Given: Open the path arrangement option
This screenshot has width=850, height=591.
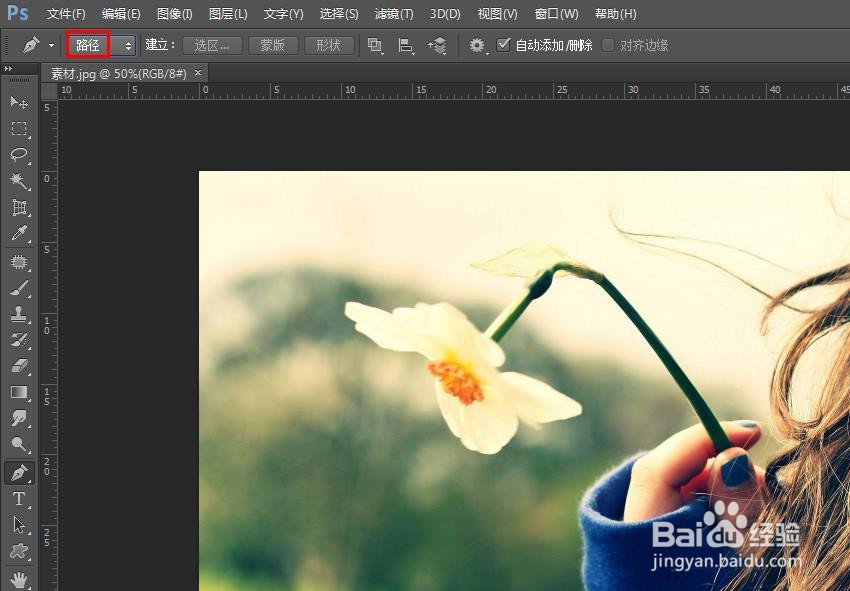Looking at the screenshot, I should click(437, 46).
